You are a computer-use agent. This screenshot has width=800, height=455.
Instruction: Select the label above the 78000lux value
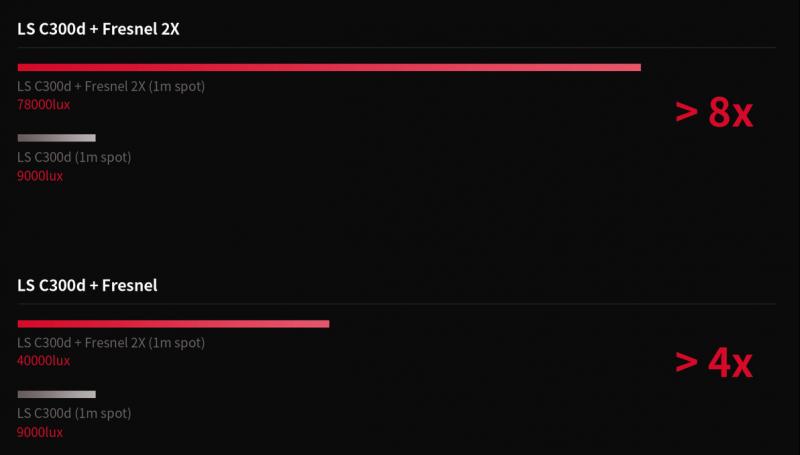[111, 86]
